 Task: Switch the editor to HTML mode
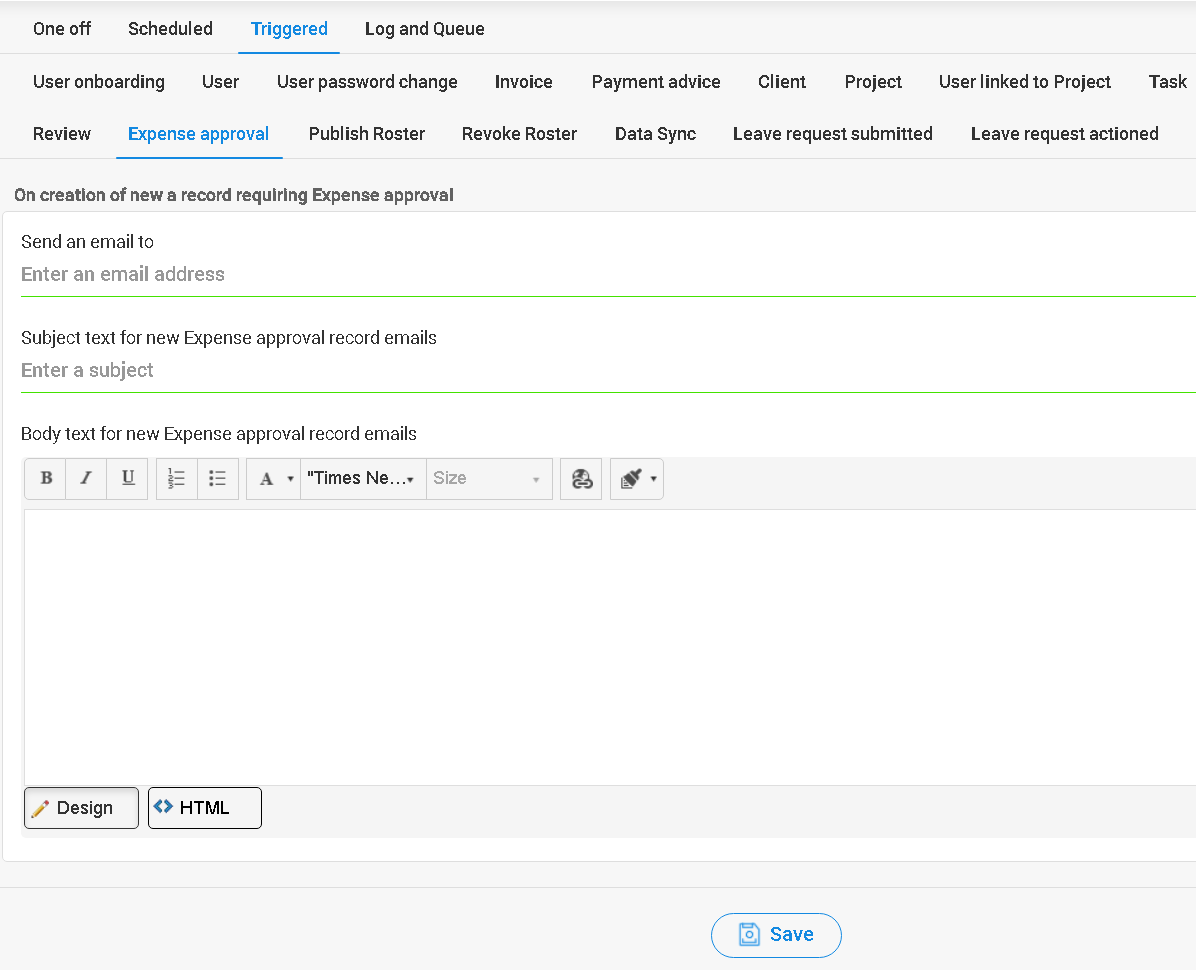tap(204, 808)
